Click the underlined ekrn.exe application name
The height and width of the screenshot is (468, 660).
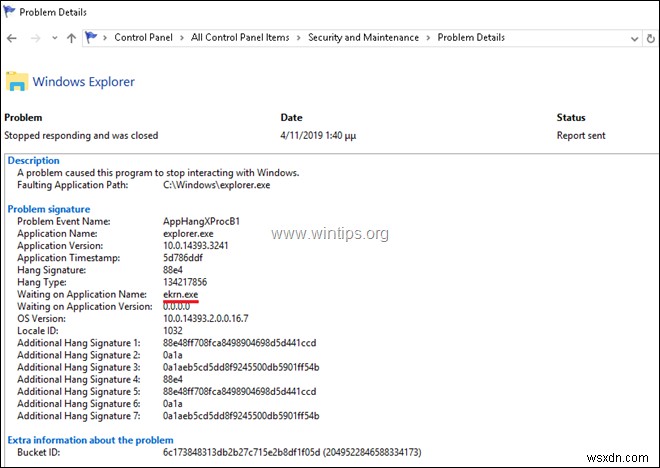pyautogui.click(x=182, y=294)
